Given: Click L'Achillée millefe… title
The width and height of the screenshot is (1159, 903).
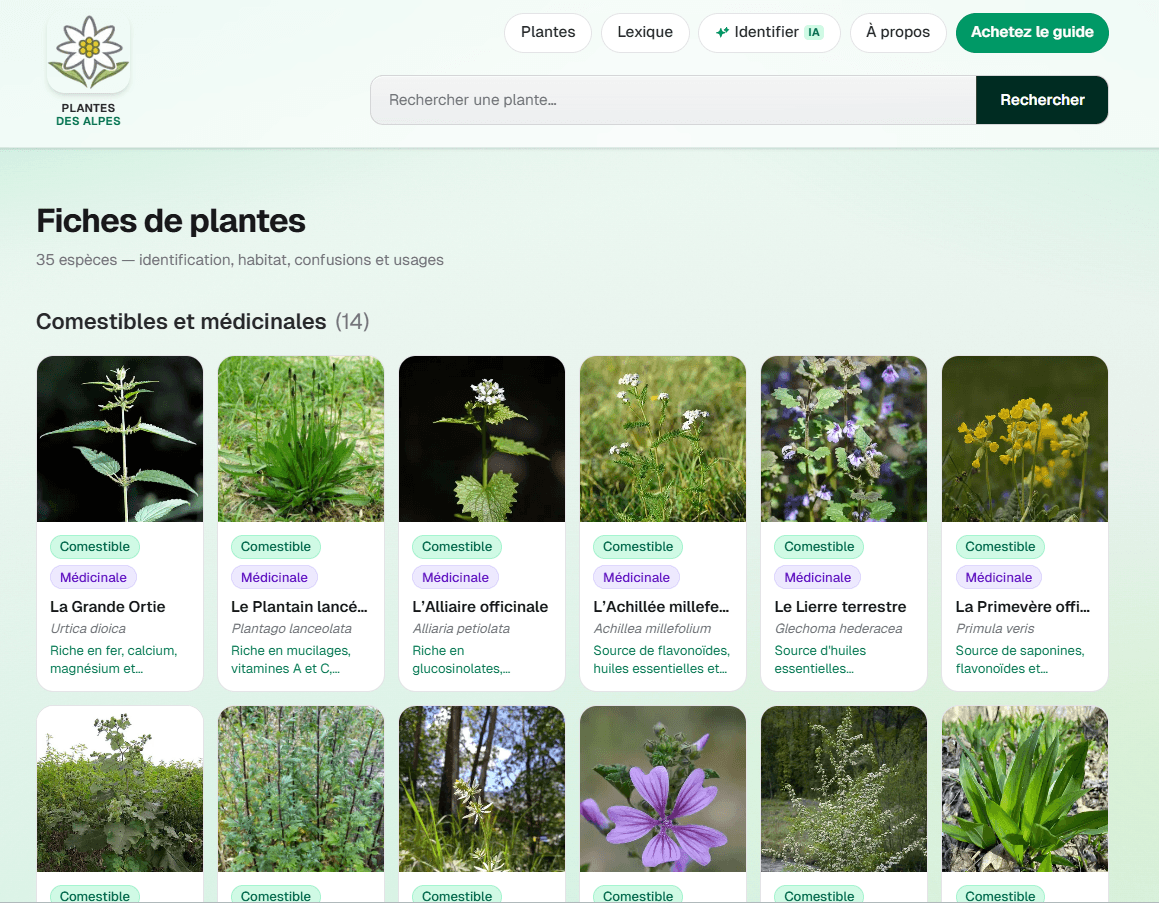Looking at the screenshot, I should (662, 607).
